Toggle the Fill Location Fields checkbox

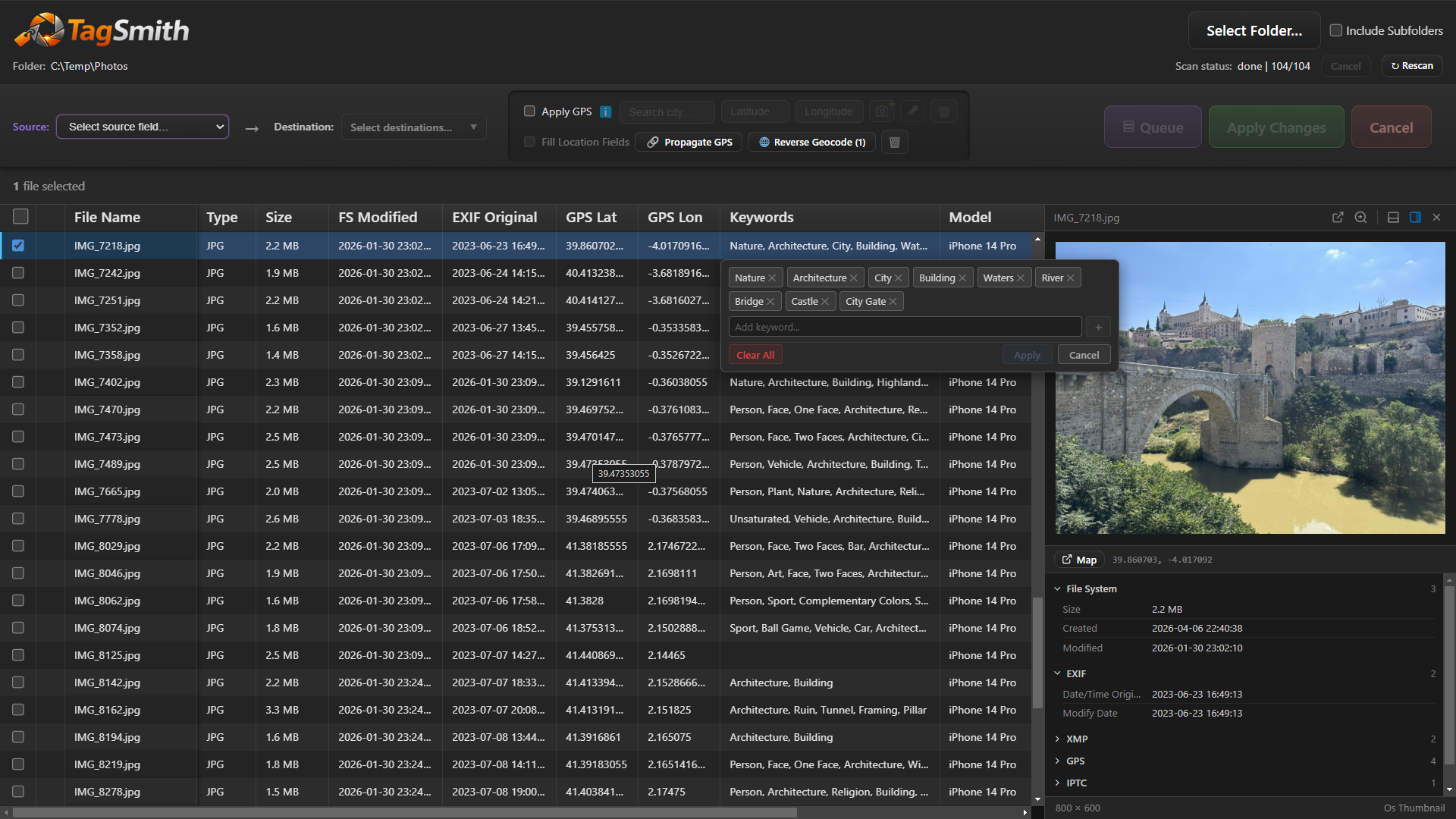tap(529, 142)
